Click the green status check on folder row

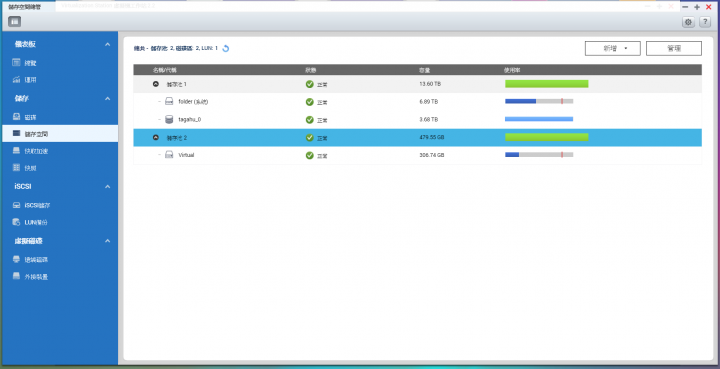pos(309,101)
